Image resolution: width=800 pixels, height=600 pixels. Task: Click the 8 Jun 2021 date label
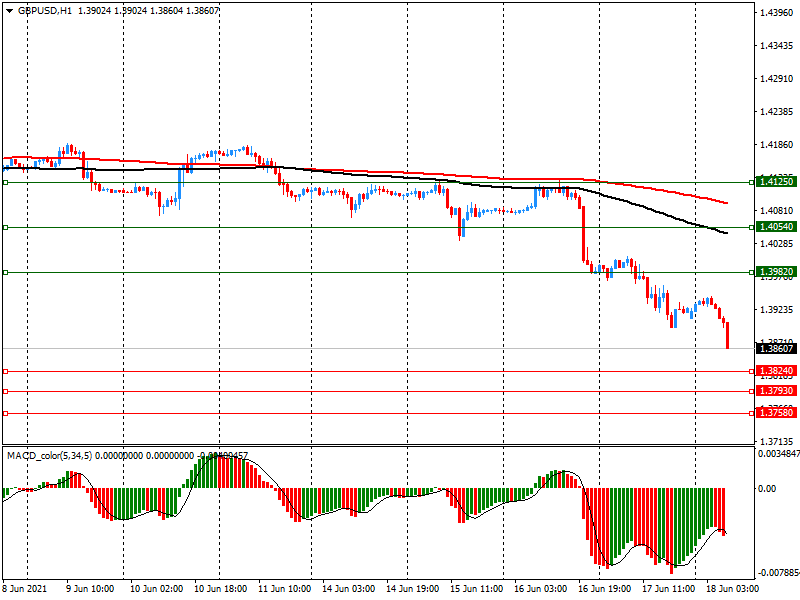click(24, 588)
